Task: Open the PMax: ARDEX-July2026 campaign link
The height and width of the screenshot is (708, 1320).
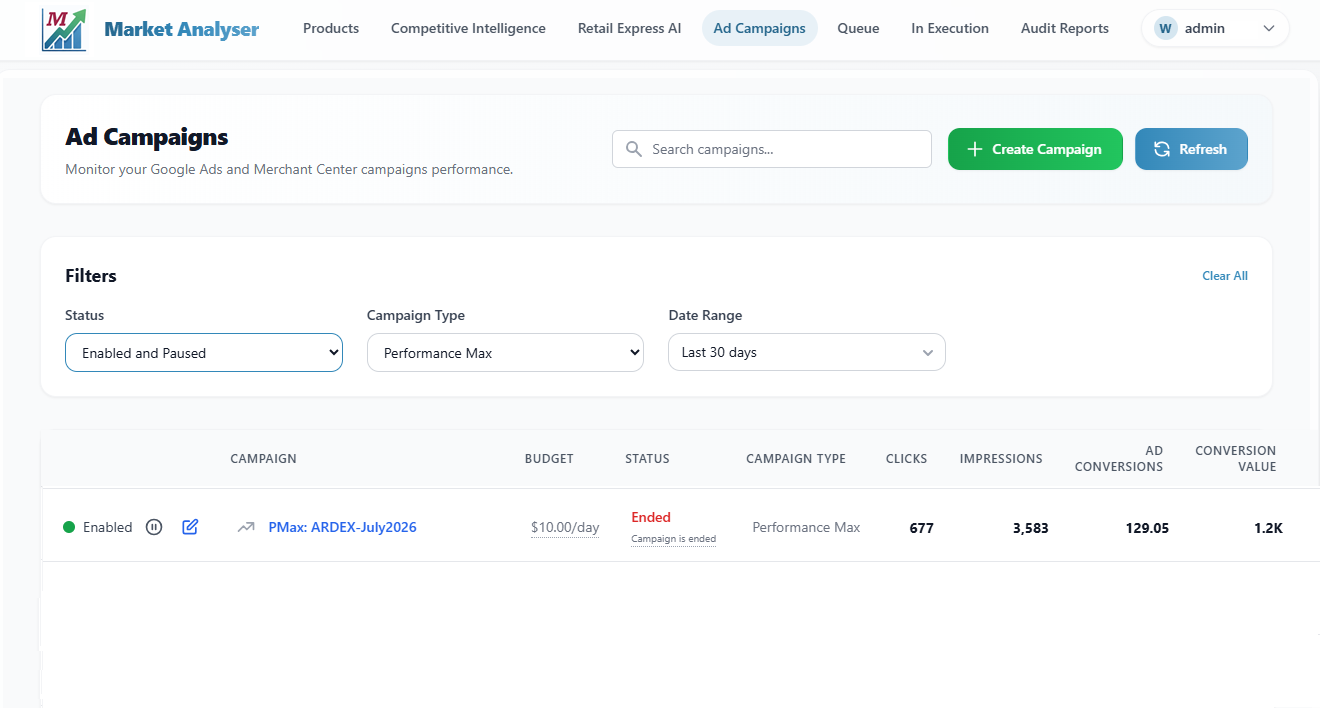Action: pos(342,527)
